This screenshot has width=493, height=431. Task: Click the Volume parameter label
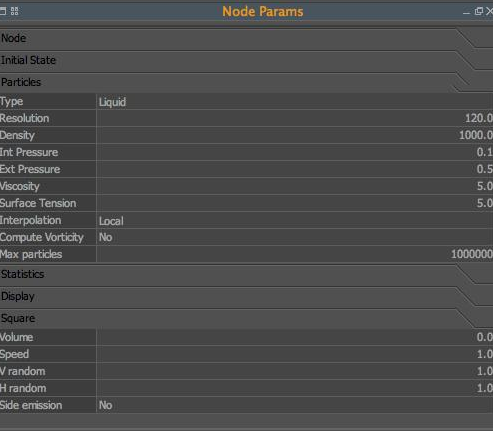coord(16,337)
